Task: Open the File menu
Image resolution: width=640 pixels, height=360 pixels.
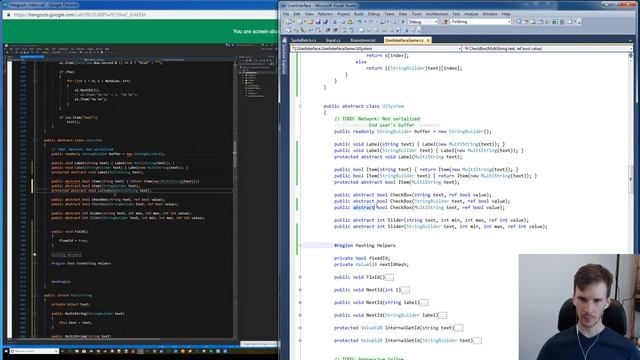Action: pos(286,14)
